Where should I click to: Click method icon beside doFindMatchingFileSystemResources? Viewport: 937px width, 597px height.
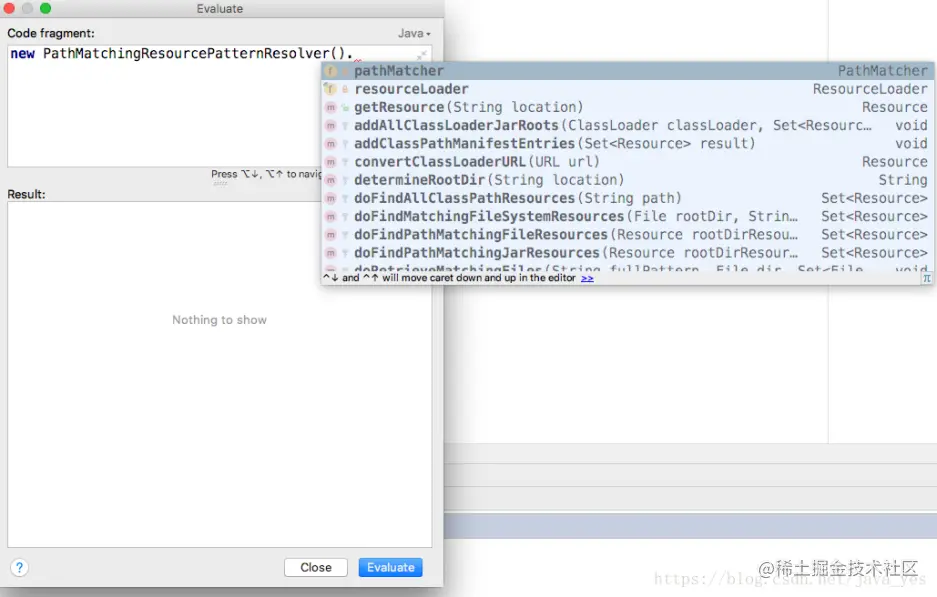coord(330,217)
